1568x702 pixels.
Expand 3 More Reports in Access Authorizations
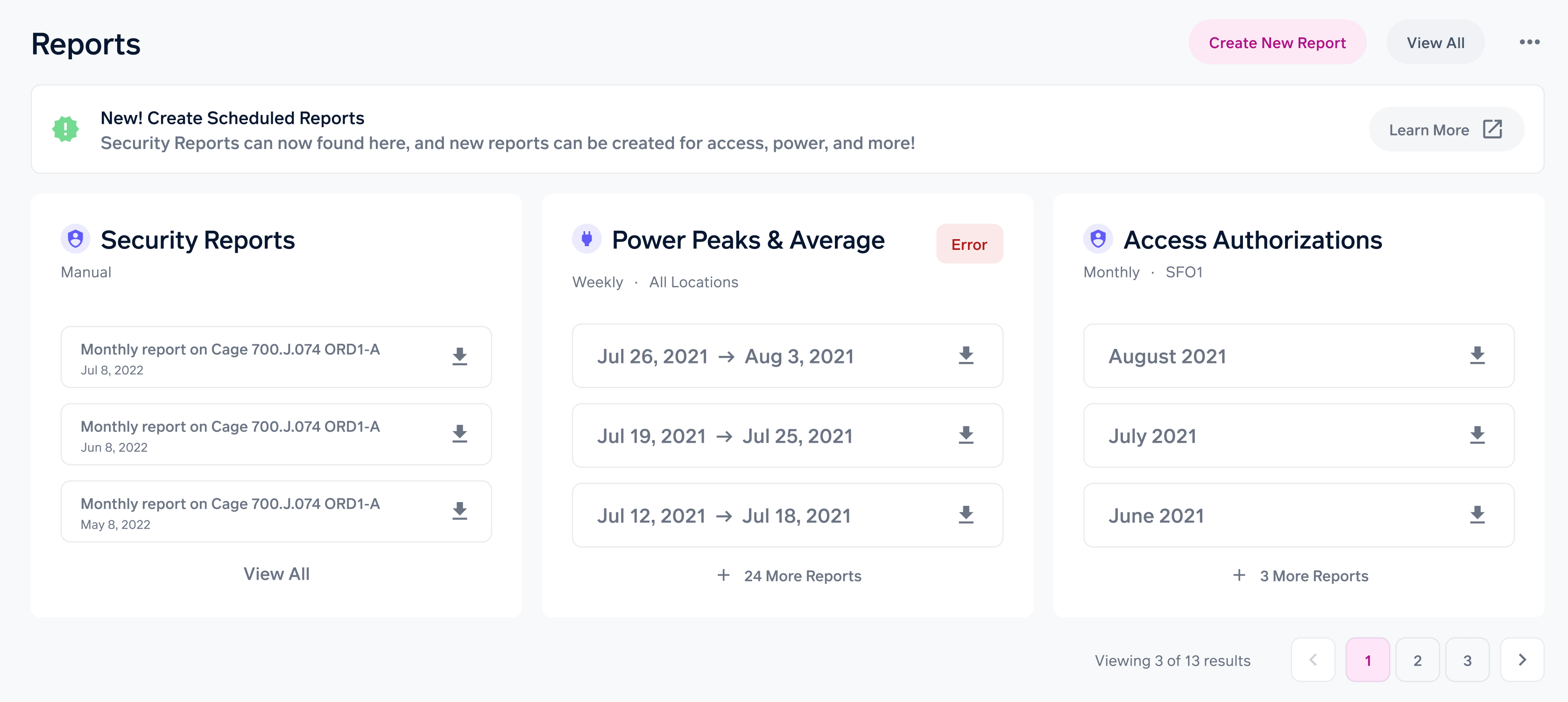click(x=1300, y=575)
